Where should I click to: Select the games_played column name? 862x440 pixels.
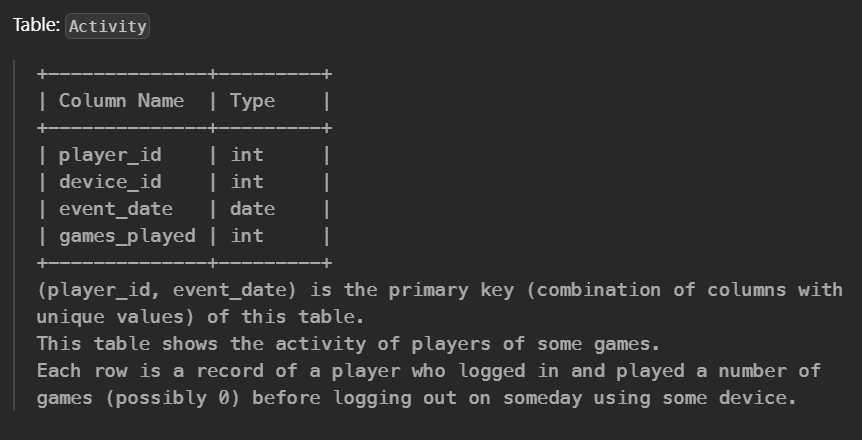[127, 236]
